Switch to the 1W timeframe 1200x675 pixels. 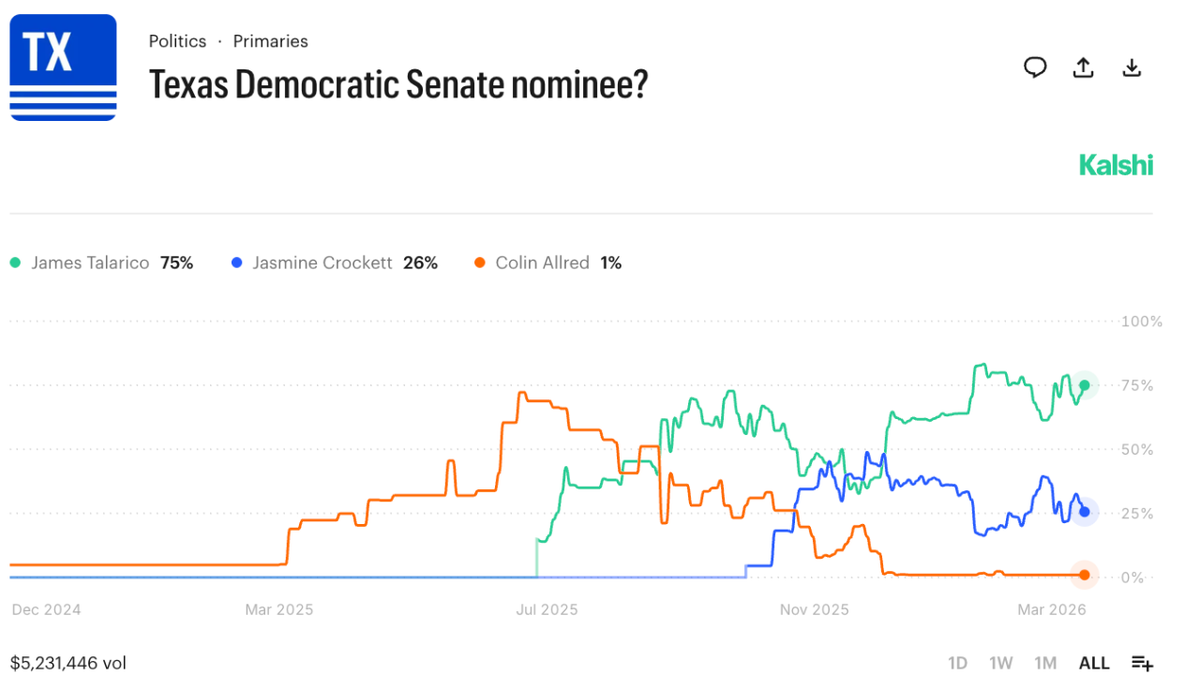click(x=1000, y=662)
